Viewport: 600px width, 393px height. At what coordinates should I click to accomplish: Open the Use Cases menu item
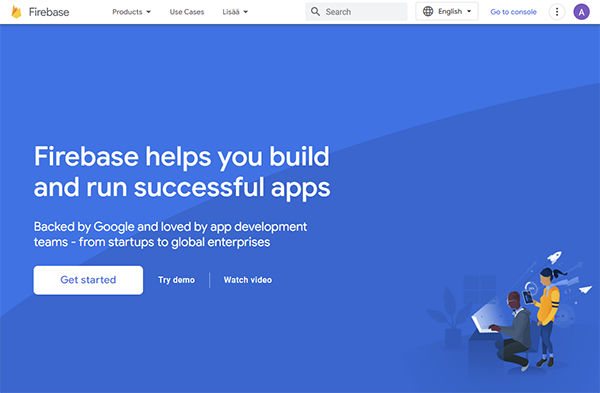click(187, 12)
